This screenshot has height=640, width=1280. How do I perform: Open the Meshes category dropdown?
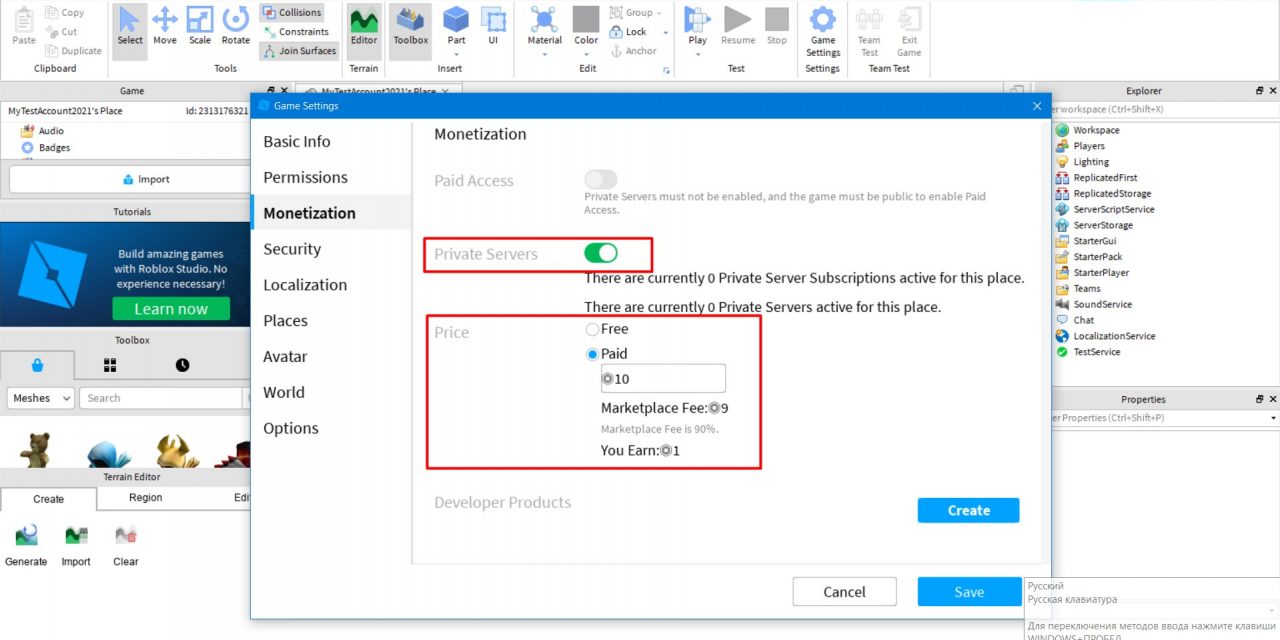click(41, 398)
